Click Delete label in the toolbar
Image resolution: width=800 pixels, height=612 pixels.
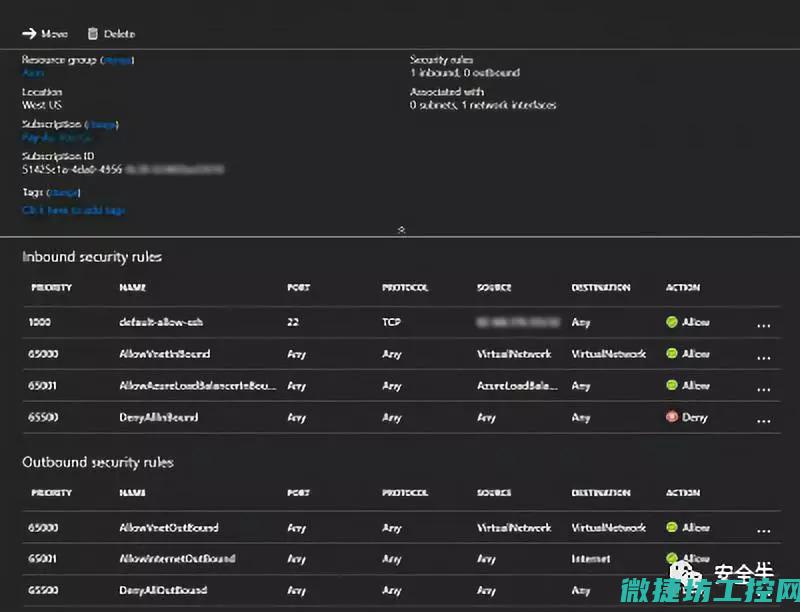[119, 34]
